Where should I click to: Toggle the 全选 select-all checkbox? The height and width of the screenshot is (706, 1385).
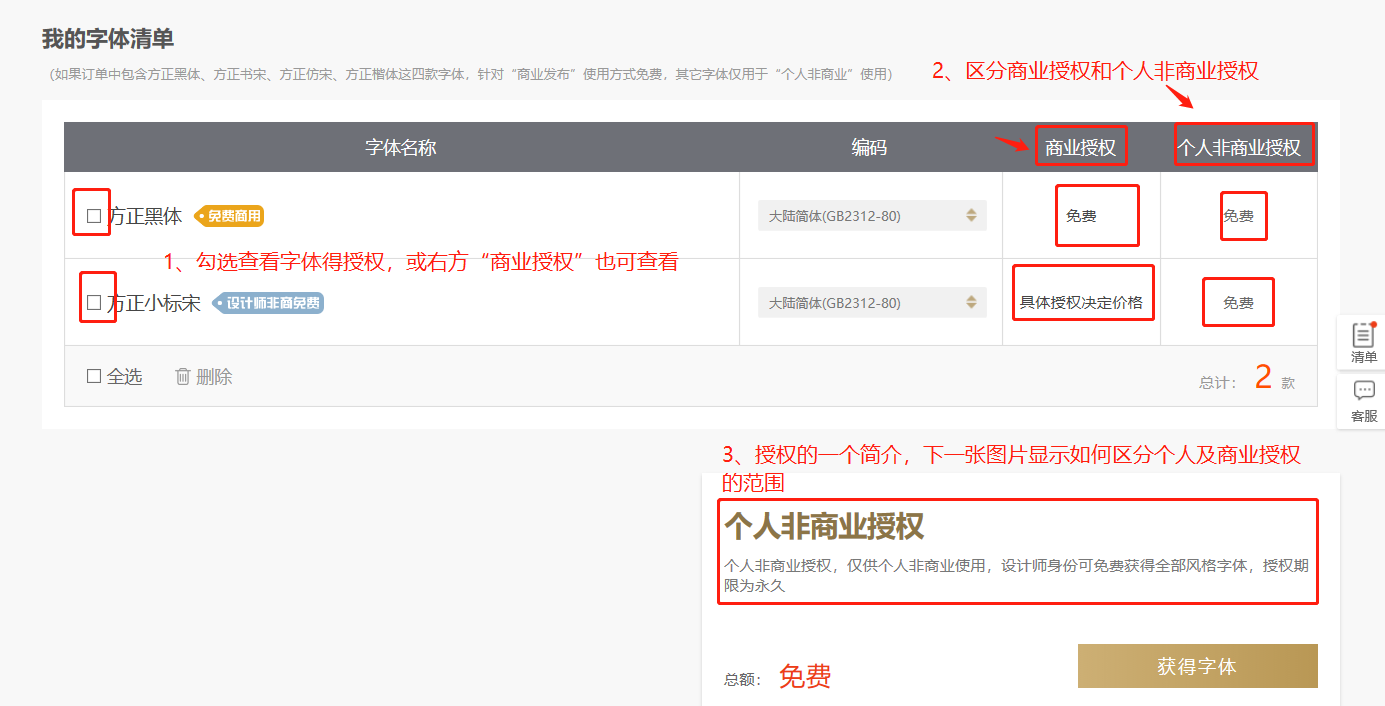(x=94, y=376)
